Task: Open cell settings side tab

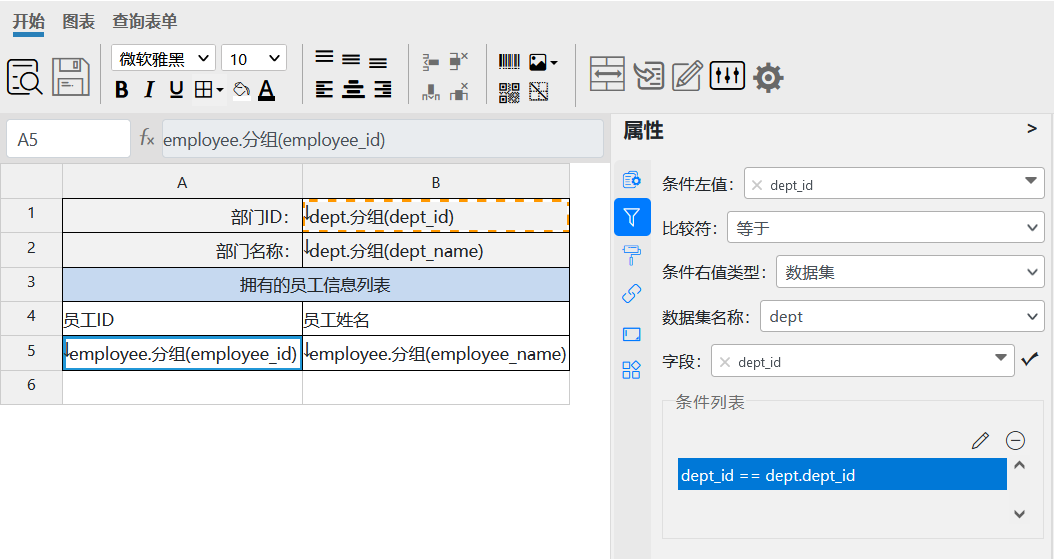Action: tap(632, 179)
